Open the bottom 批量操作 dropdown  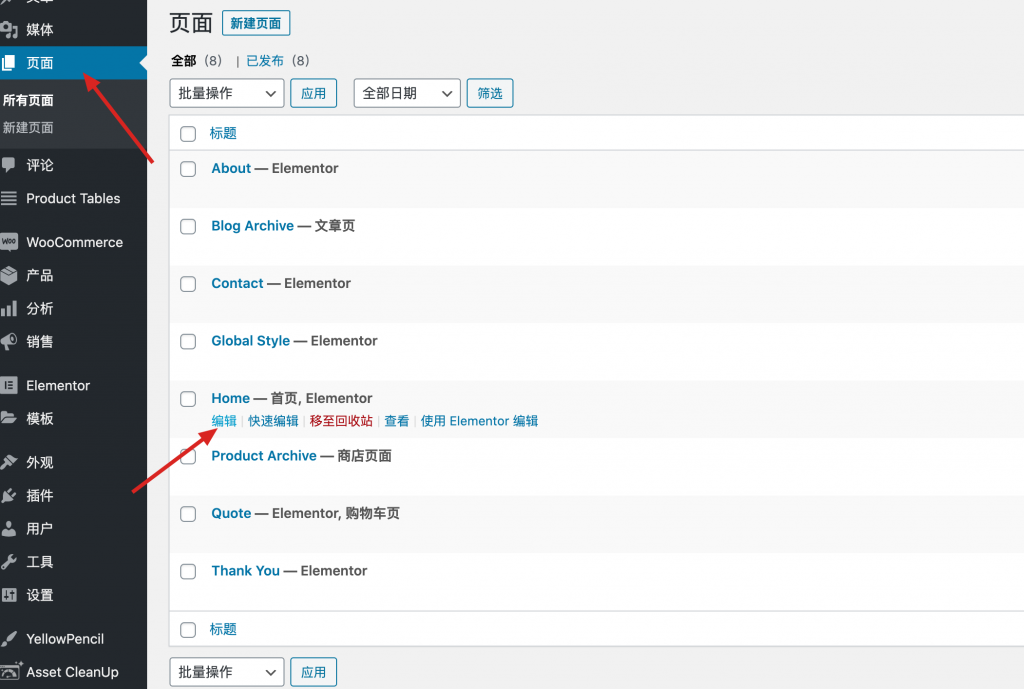coord(227,672)
